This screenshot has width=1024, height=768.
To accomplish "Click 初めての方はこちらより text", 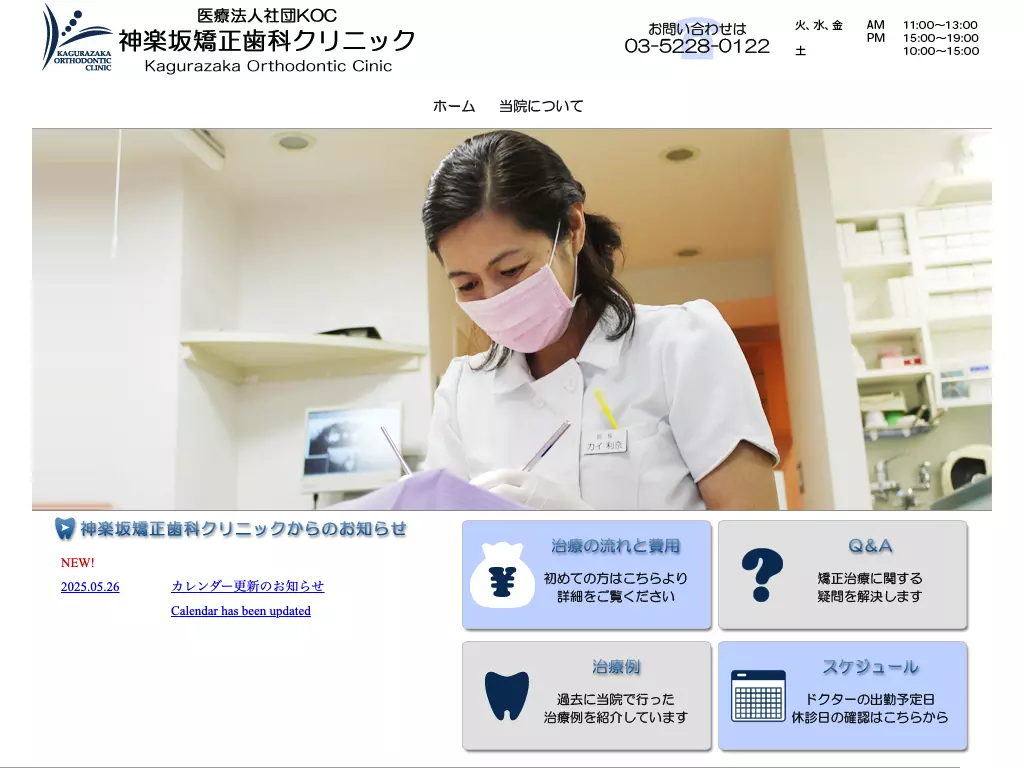I will click(615, 578).
